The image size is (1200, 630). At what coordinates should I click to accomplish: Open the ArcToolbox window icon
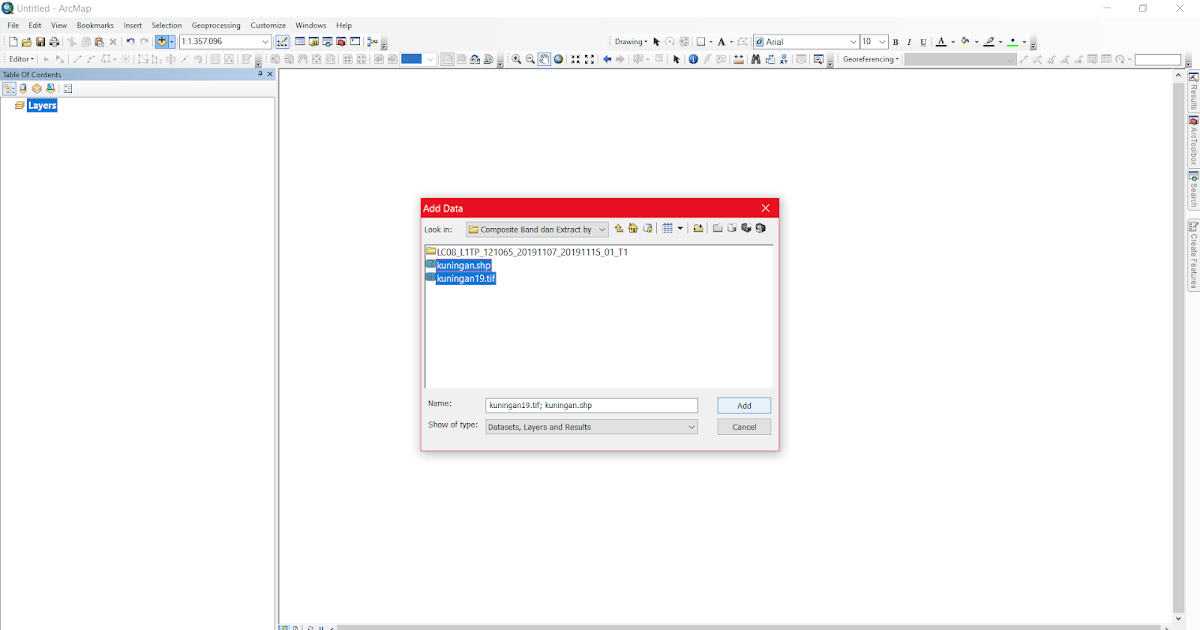341,42
